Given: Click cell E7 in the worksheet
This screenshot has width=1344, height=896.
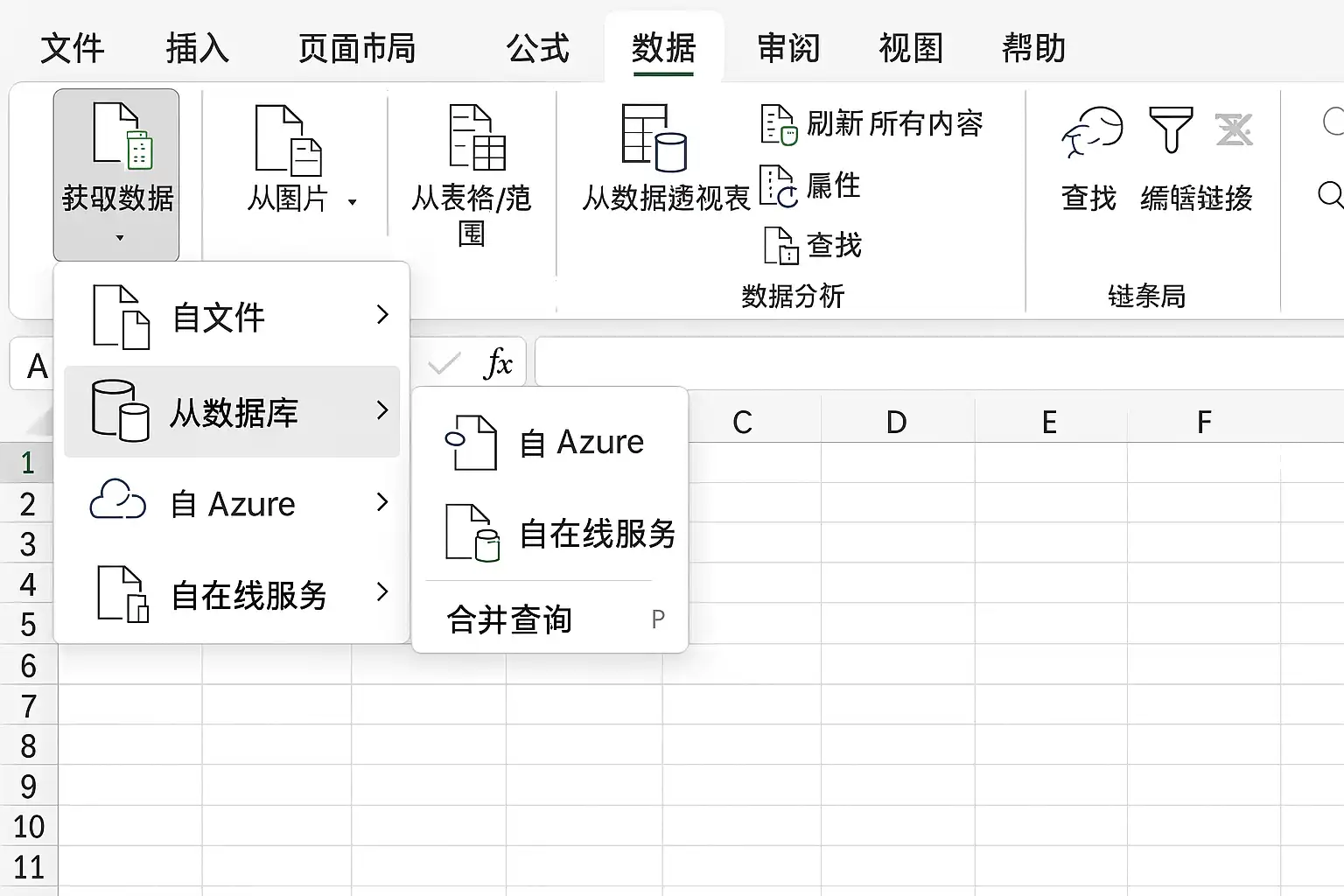Looking at the screenshot, I should 1051,705.
